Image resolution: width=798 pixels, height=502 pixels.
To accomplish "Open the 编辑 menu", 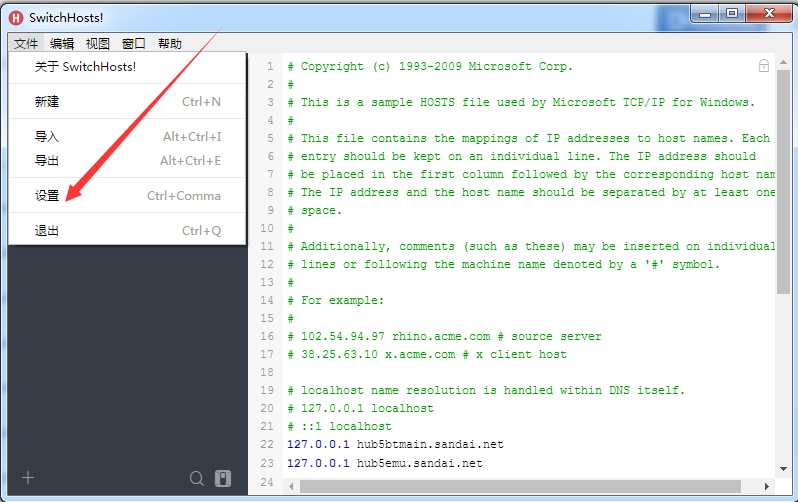I will click(62, 44).
